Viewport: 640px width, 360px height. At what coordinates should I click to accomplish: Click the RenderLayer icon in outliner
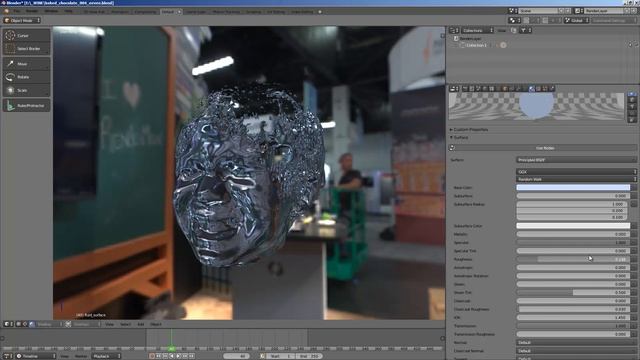(x=456, y=38)
